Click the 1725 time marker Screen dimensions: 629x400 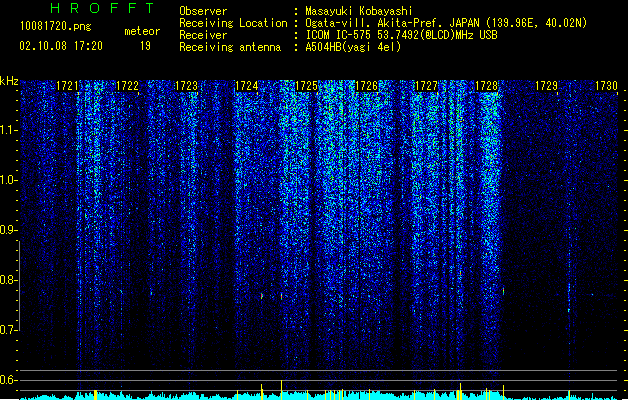[306, 86]
